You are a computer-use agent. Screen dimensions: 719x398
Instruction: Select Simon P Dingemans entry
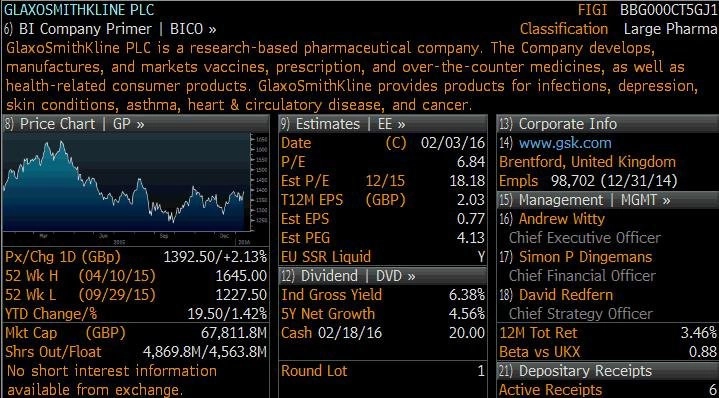pos(585,257)
